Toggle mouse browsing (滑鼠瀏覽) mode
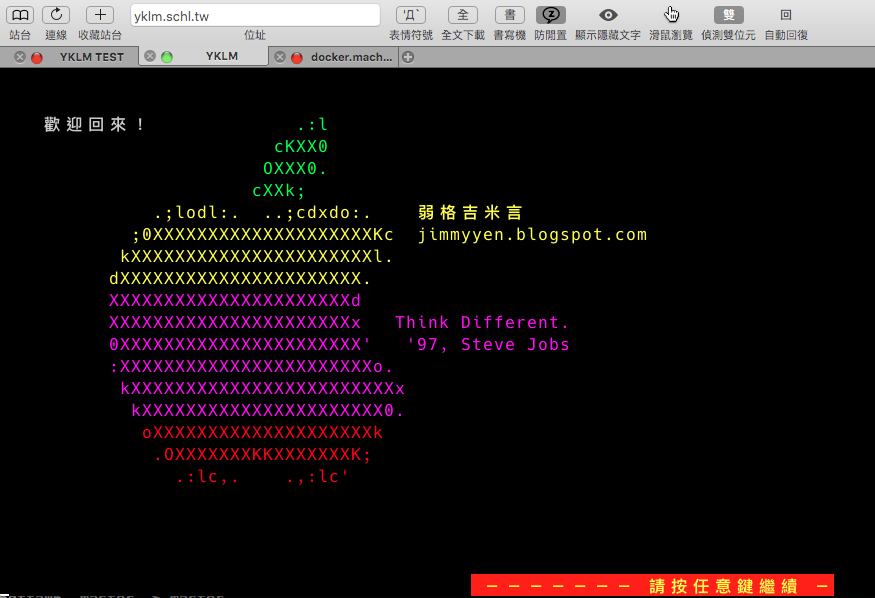The width and height of the screenshot is (875, 598). 671,15
